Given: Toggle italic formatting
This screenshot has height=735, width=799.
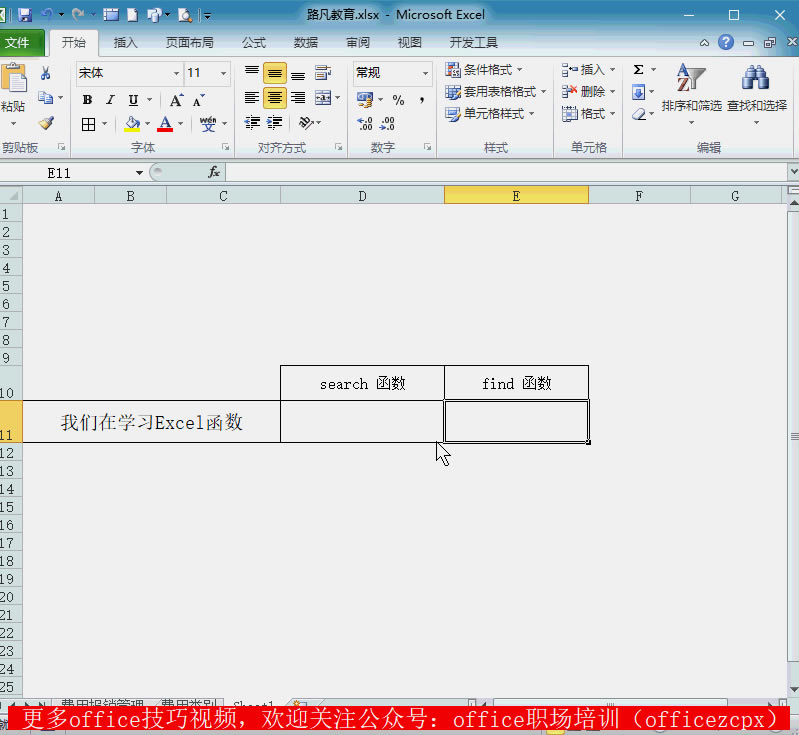Looking at the screenshot, I should [110, 100].
